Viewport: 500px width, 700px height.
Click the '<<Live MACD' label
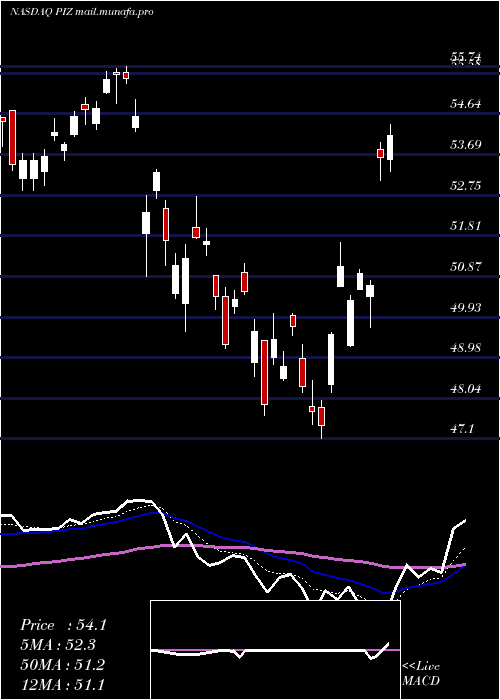(421, 673)
